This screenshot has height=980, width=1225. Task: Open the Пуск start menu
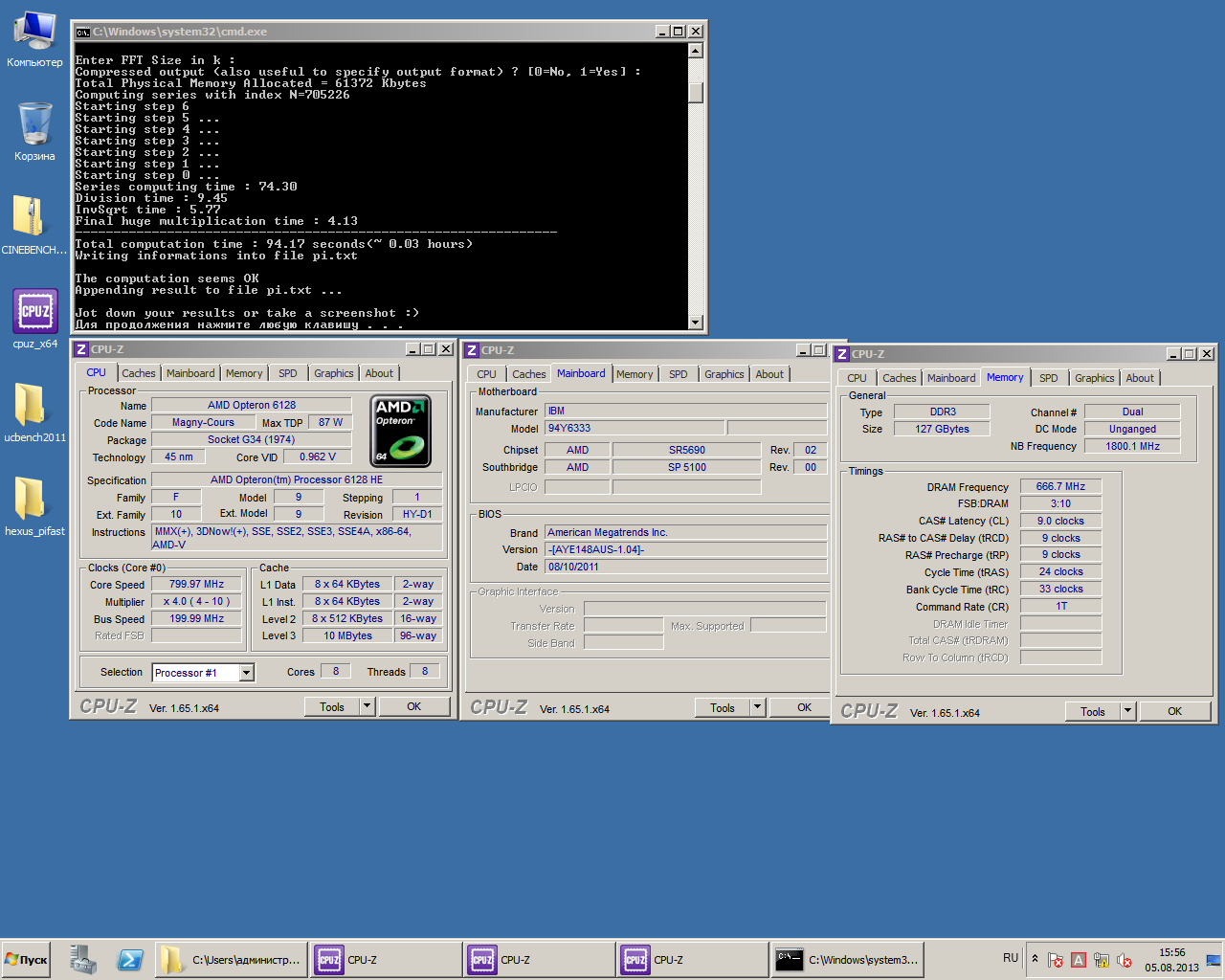click(x=26, y=960)
